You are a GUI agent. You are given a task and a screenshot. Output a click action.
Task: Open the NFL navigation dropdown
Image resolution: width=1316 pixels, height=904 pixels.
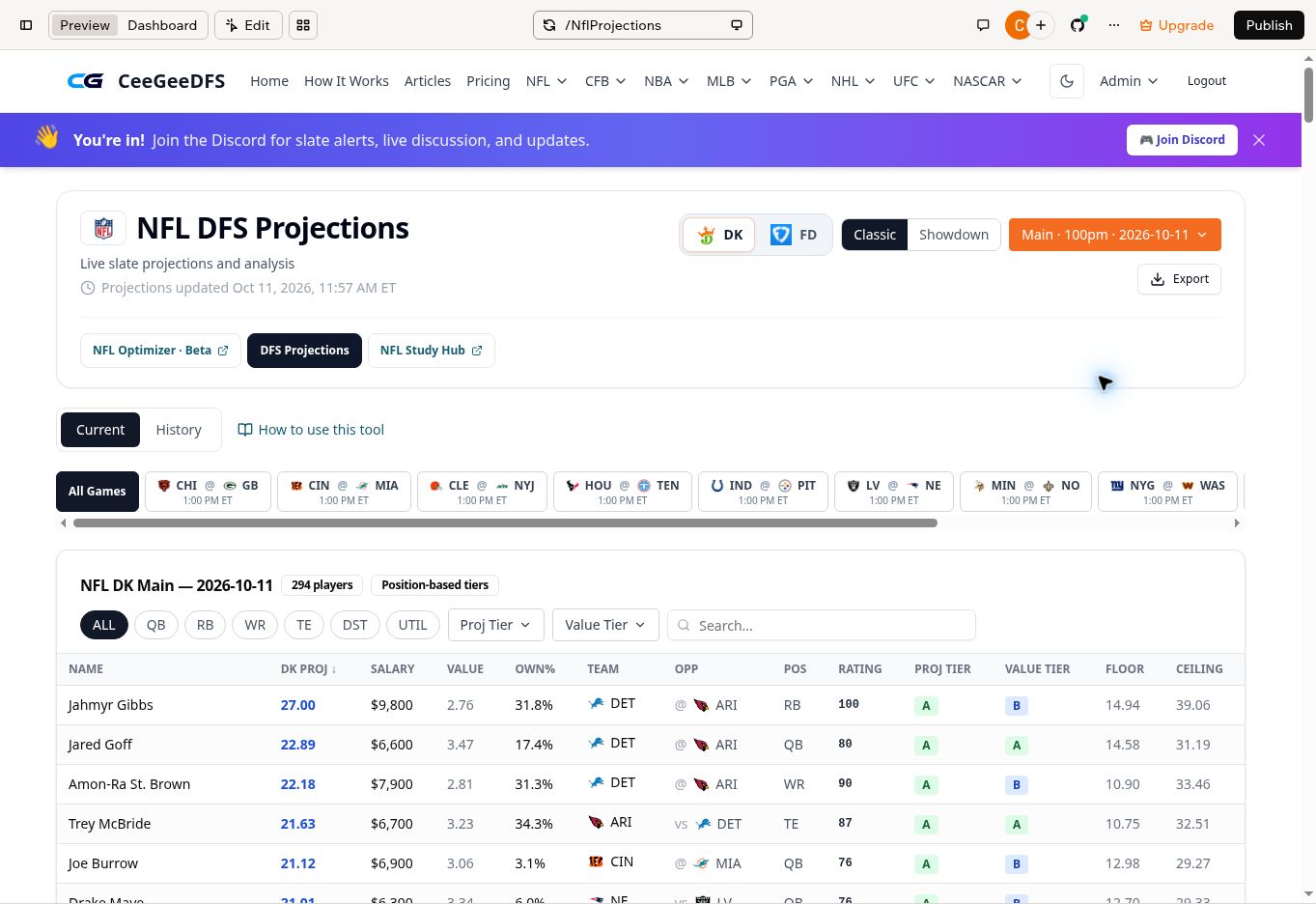click(x=546, y=81)
